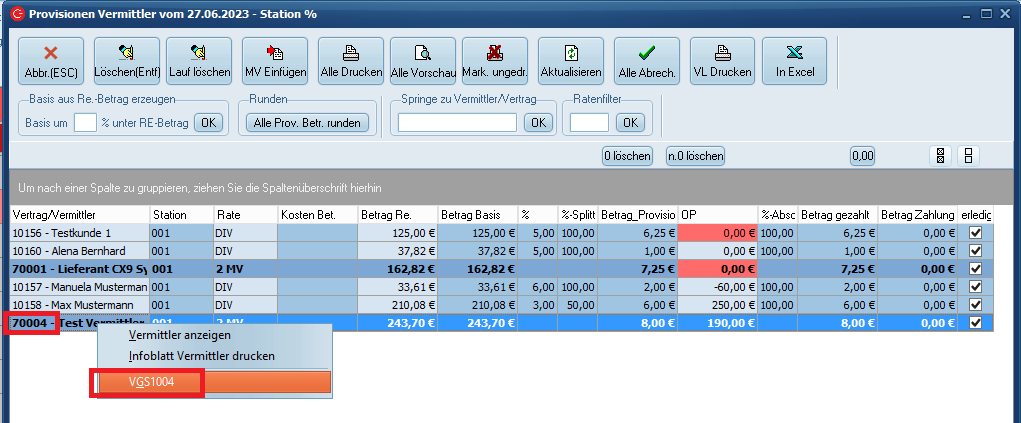Click the expand all groups icon button
Screen dimensions: 1021x423
(x=939, y=156)
